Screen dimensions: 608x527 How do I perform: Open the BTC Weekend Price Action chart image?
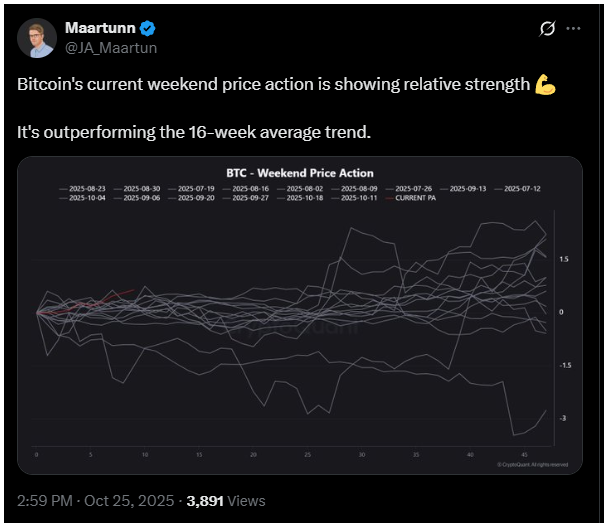[x=300, y=330]
